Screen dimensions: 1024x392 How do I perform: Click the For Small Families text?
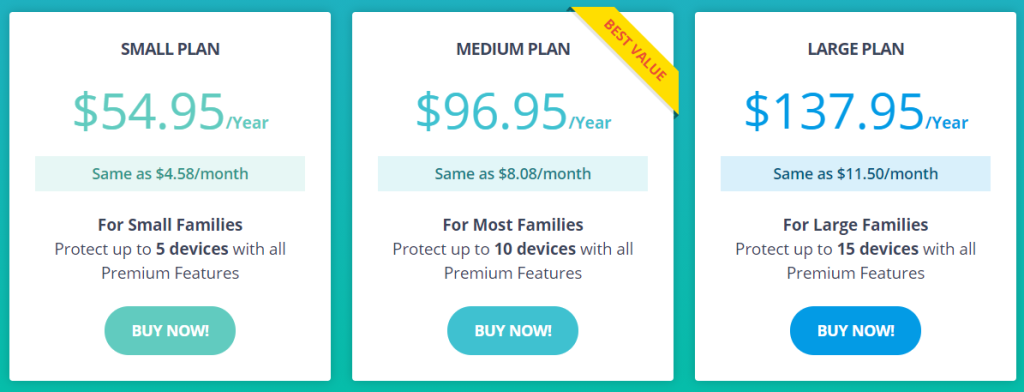(170, 225)
